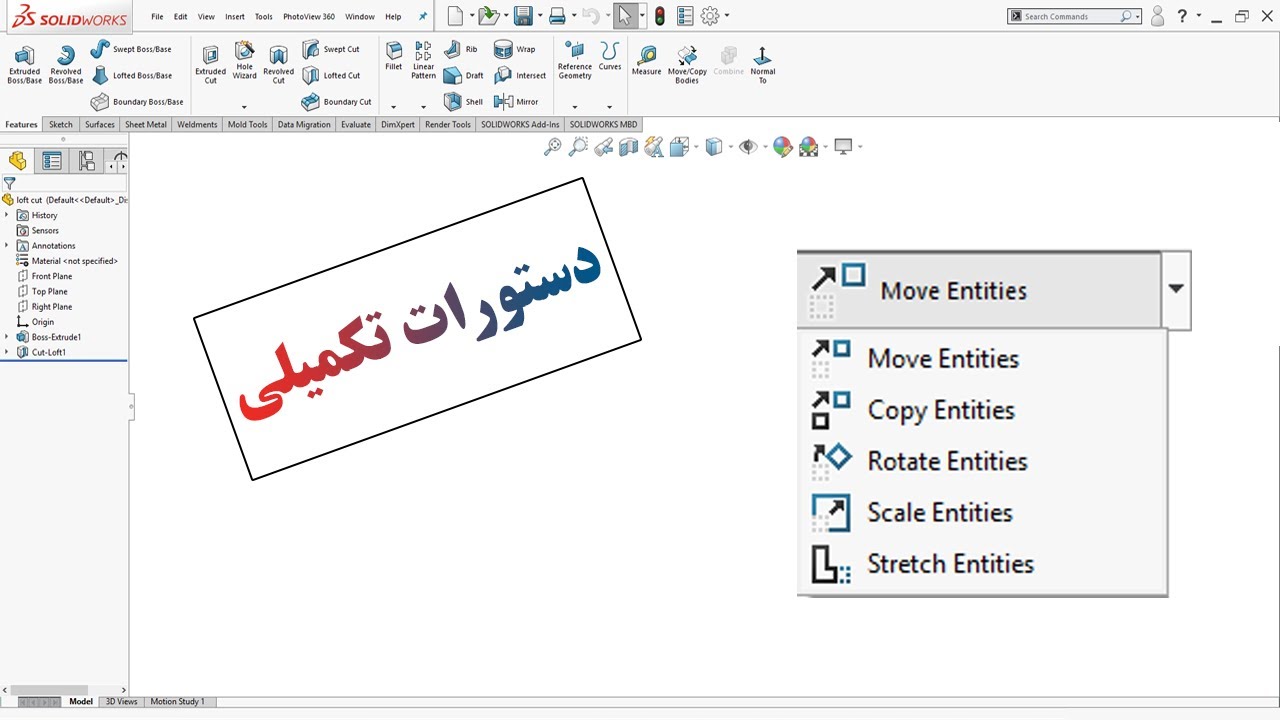Expand the History tree node
1280x720 pixels.
tap(7, 215)
